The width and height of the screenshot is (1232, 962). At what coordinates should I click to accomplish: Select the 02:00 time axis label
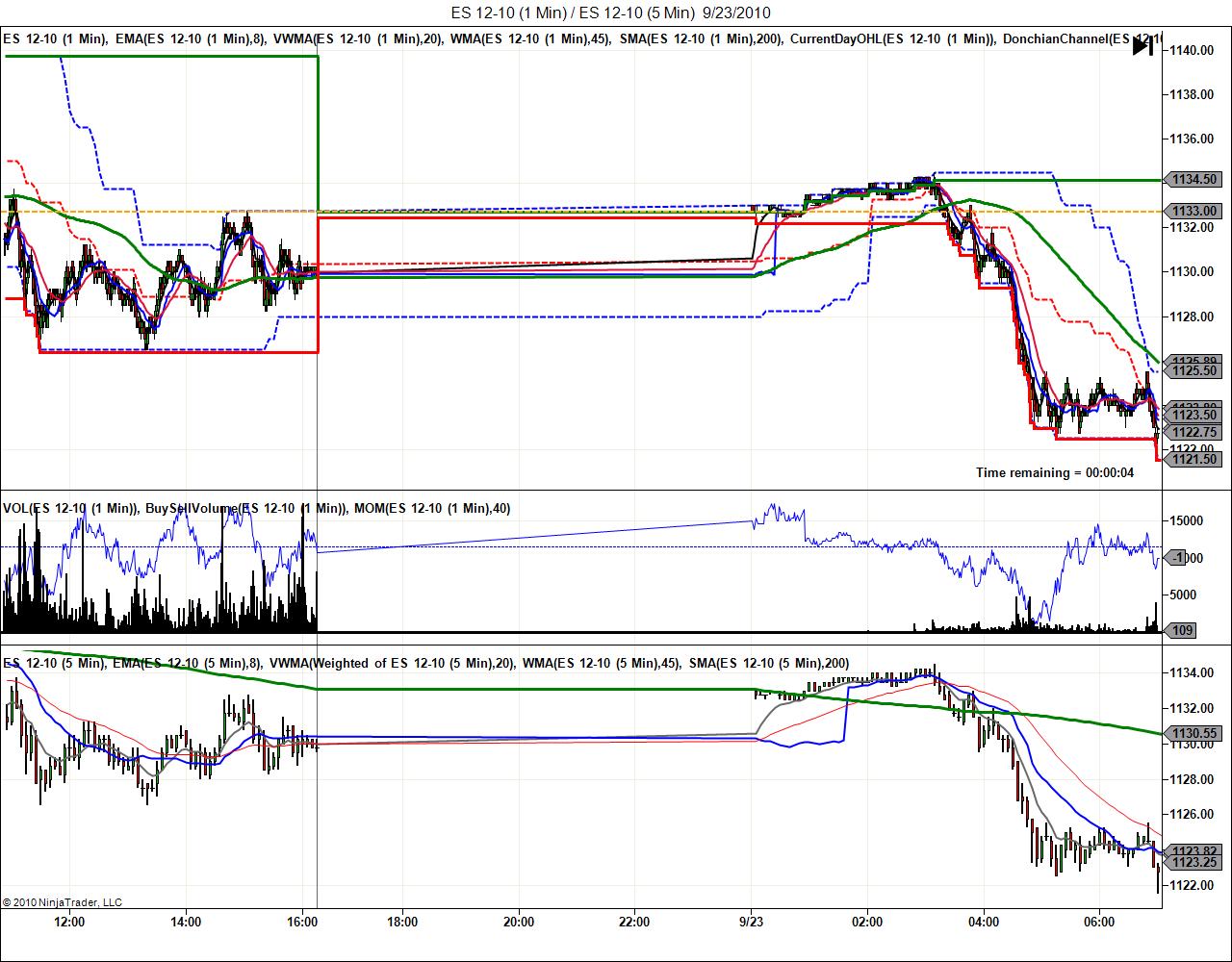(867, 922)
